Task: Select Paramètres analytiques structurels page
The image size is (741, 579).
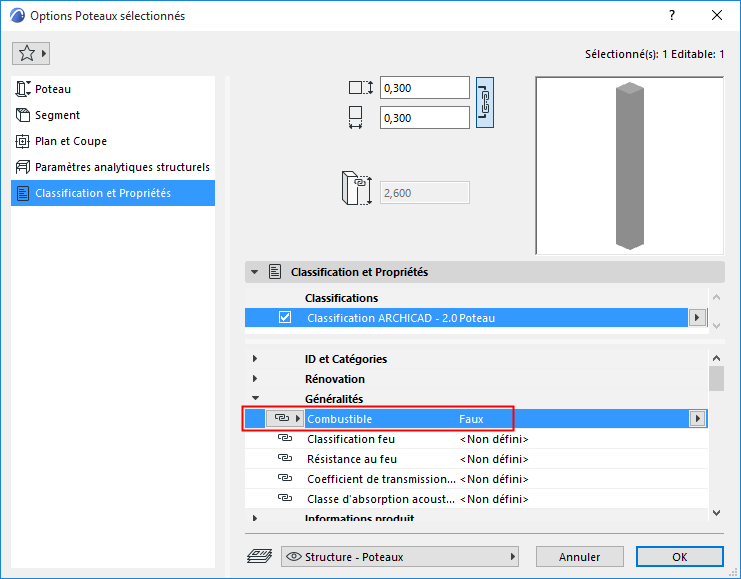Action: [x=122, y=167]
